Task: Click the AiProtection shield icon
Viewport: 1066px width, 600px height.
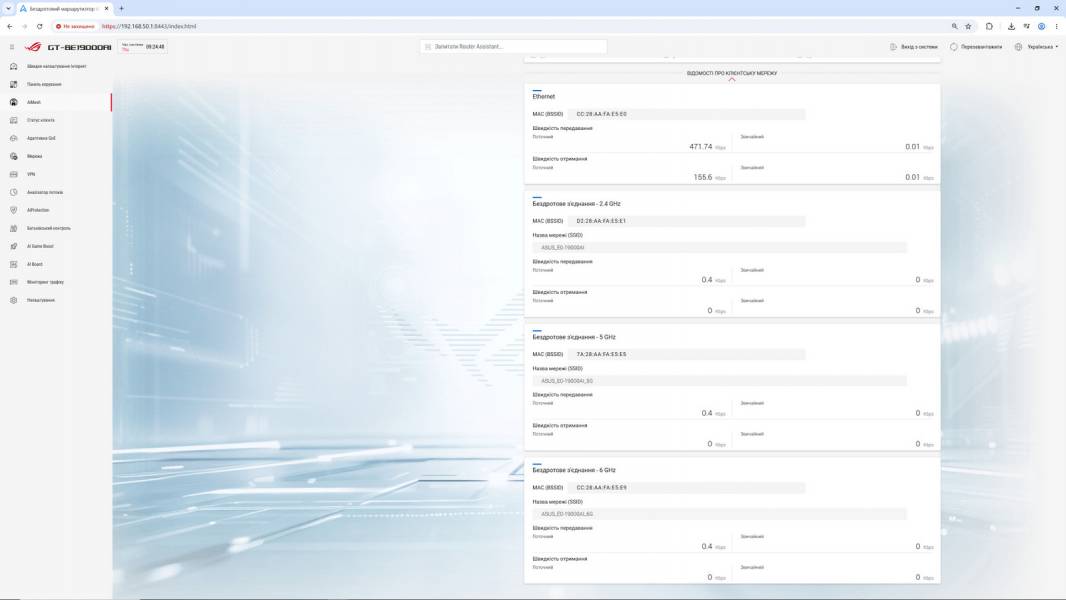Action: click(x=14, y=210)
